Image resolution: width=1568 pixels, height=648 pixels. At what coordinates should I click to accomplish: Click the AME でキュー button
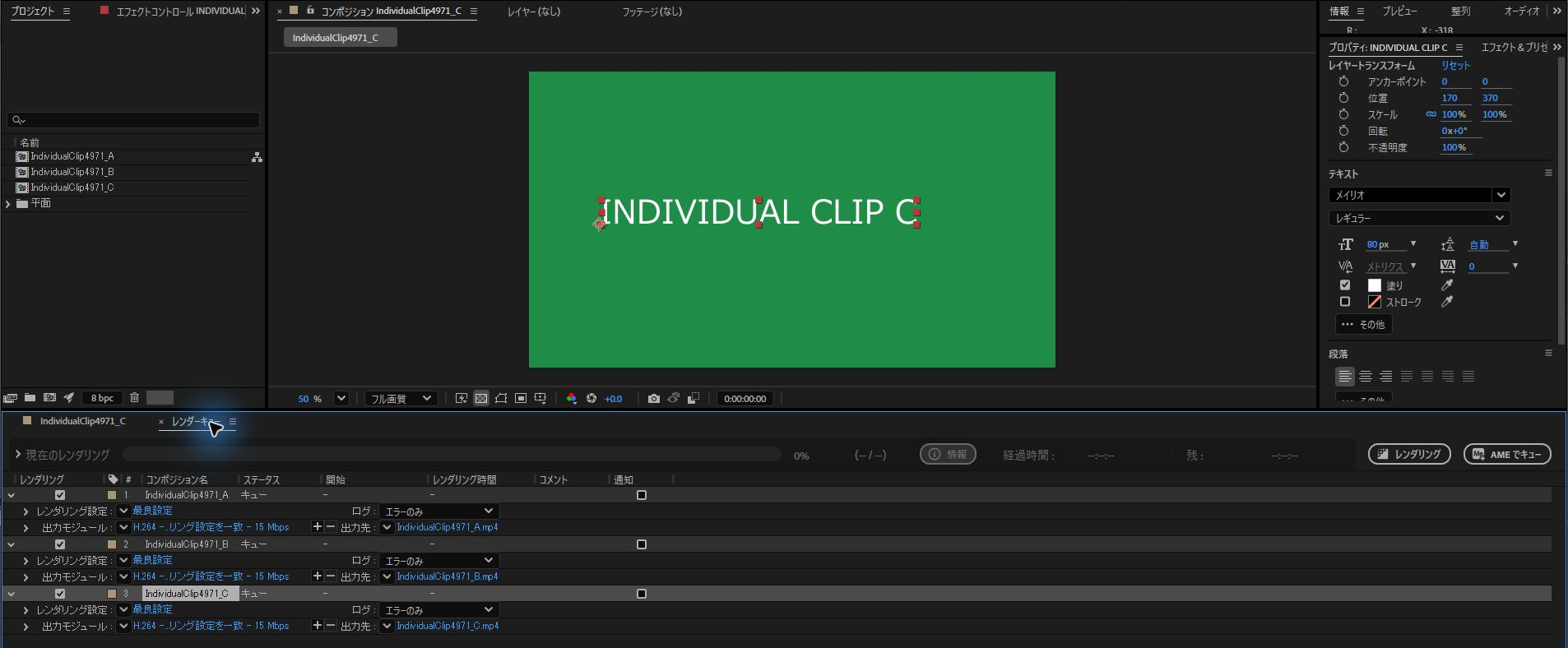coord(1507,454)
